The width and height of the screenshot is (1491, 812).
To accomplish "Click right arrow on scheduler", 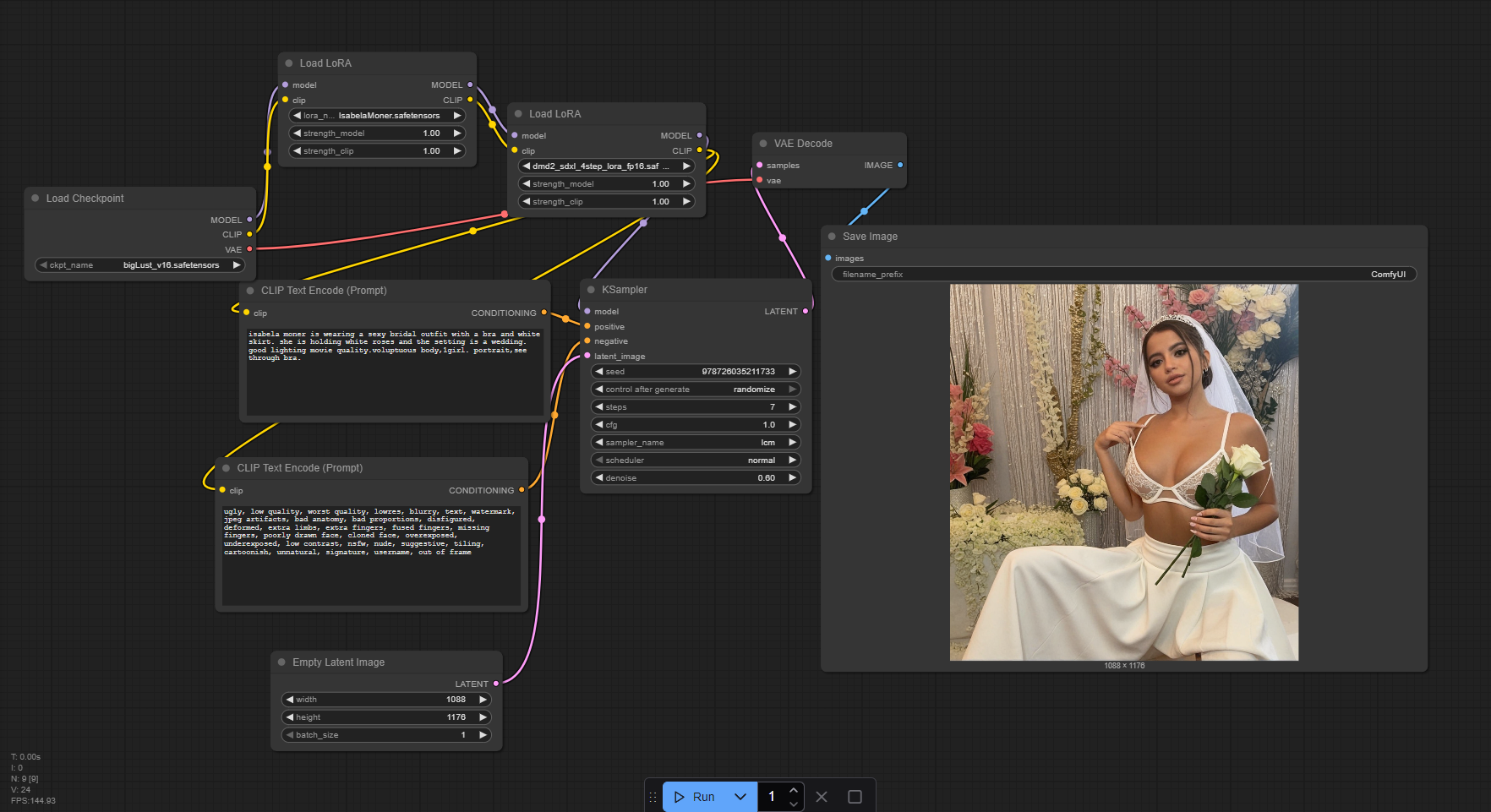I will click(793, 460).
